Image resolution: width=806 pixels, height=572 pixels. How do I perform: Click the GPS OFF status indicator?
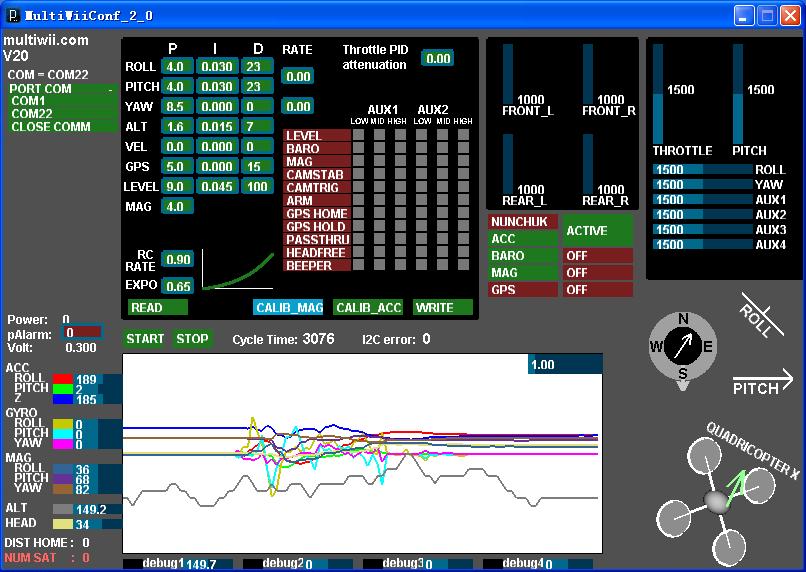[x=598, y=289]
